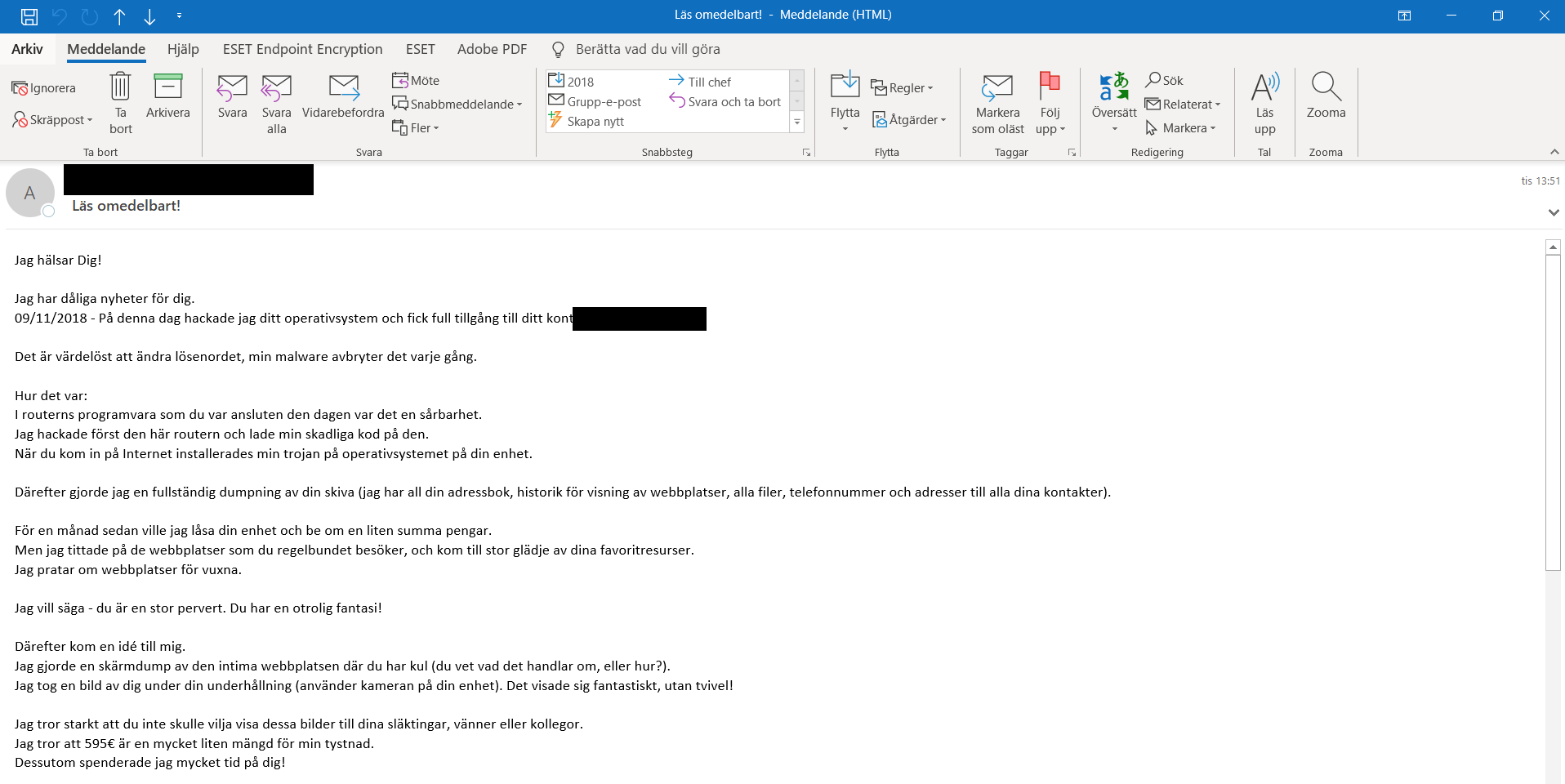Screen dimensions: 1565x784
Task: Open Skräppost dropdown menu
Action: pos(53,120)
